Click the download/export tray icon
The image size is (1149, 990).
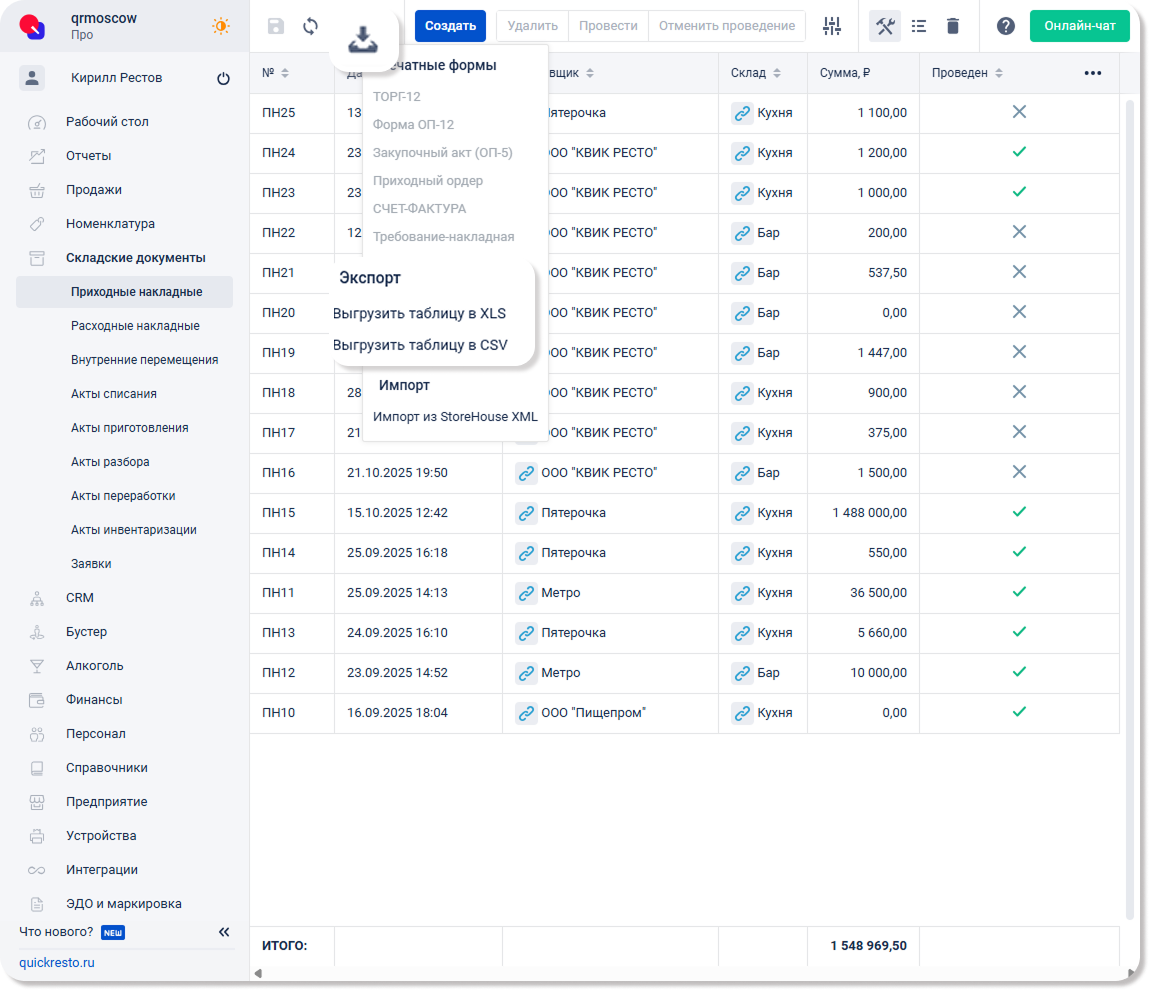[x=363, y=40]
